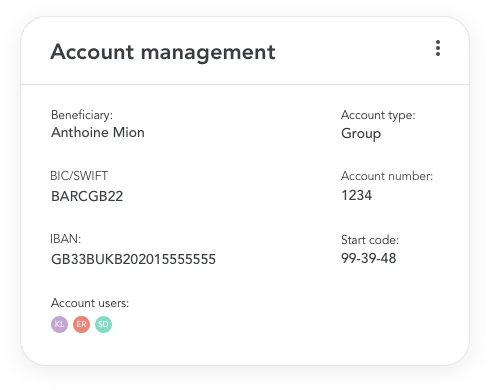
Task: Select beneficiary name Anthoine Mion
Action: [x=98, y=133]
